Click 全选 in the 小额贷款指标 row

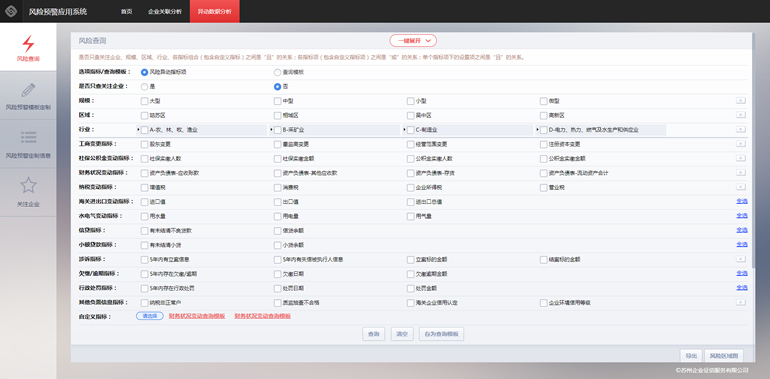(x=742, y=244)
